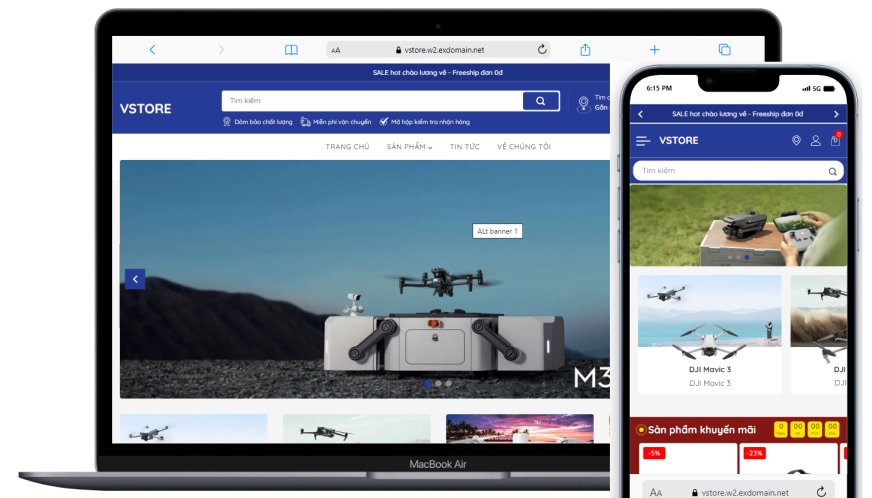Click the previous announcement arrow on the phone
The height and width of the screenshot is (498, 872).
point(641,114)
